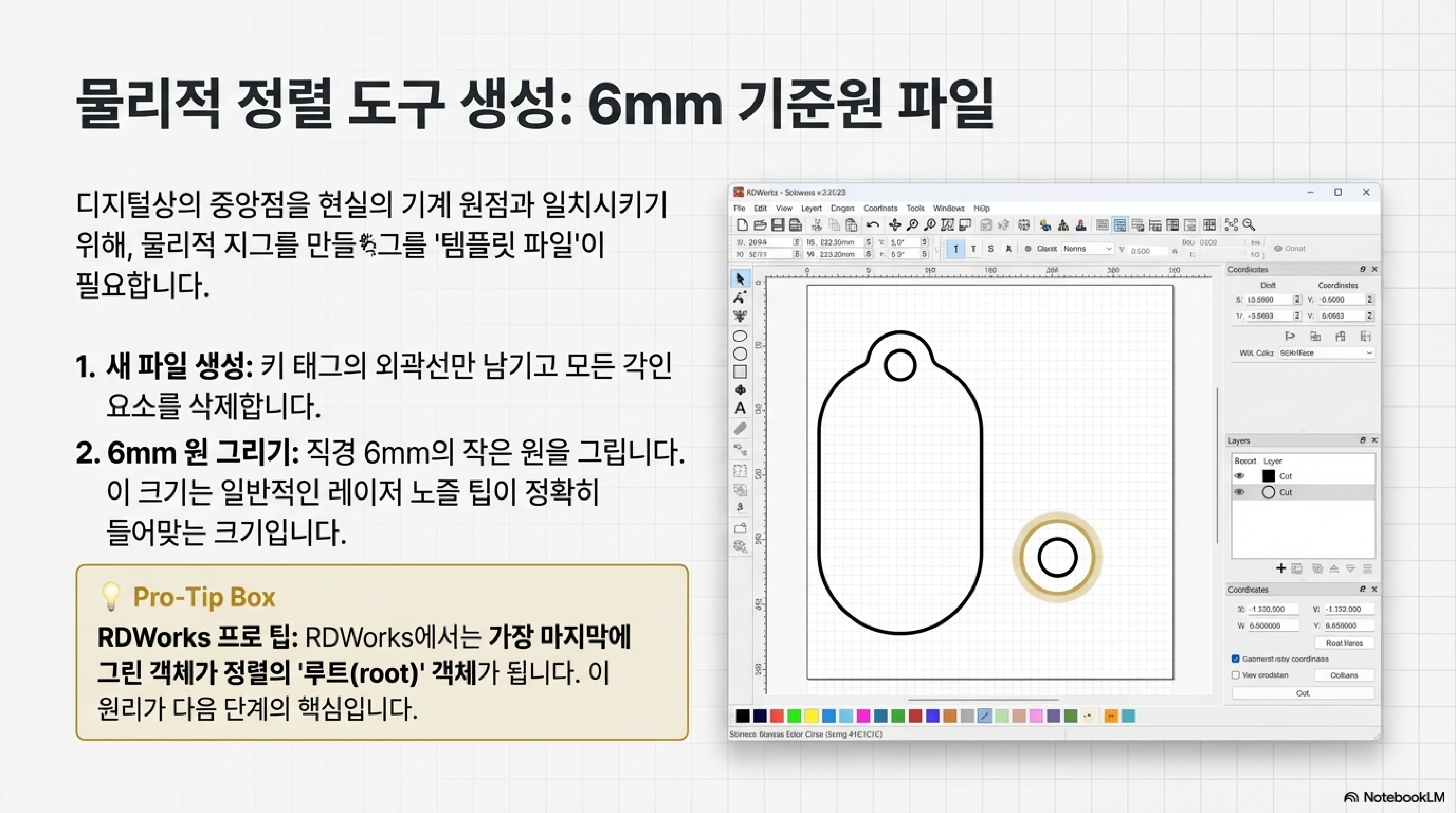Open the File menu
The height and width of the screenshot is (813, 1456).
(739, 208)
